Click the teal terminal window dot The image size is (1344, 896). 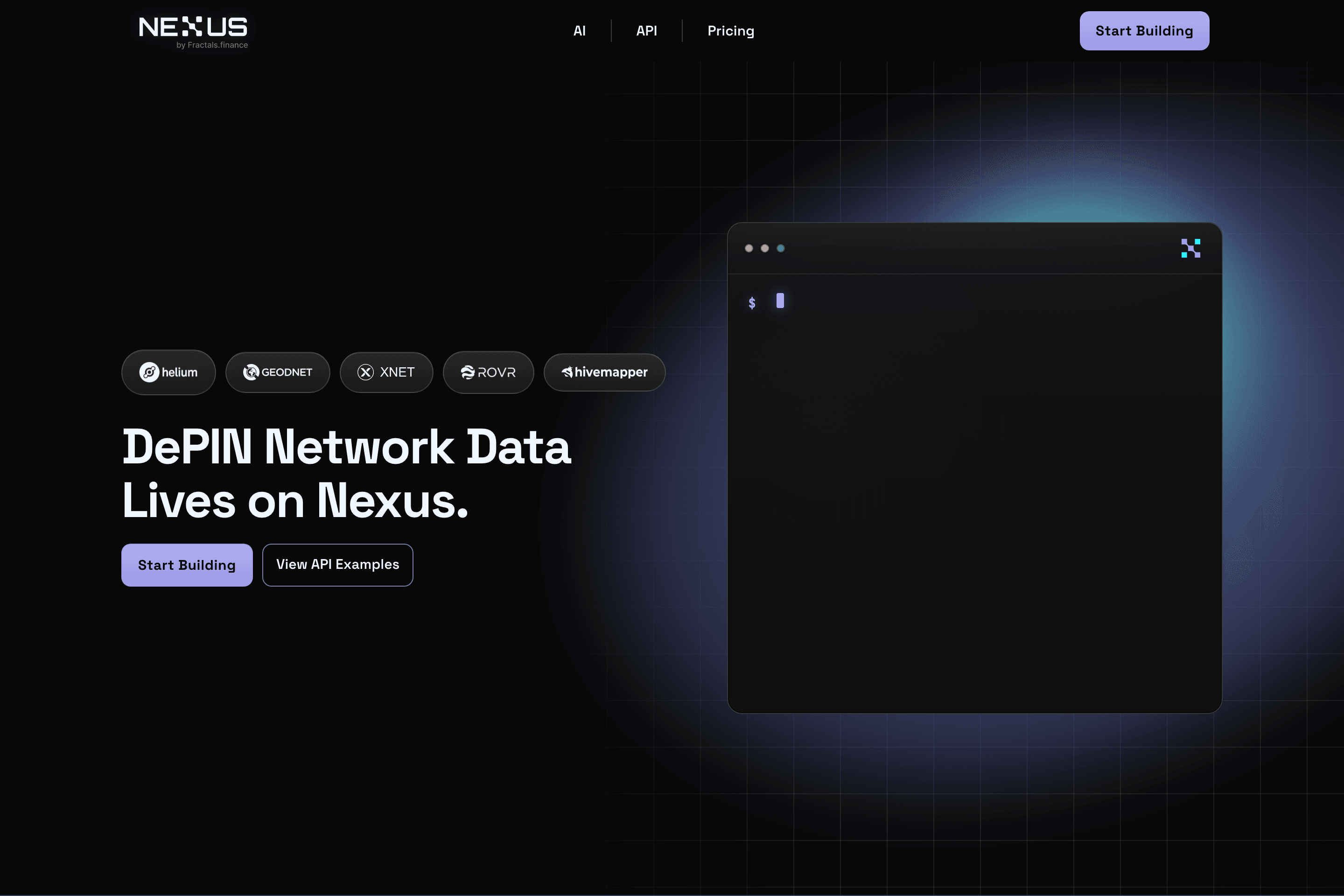pyautogui.click(x=781, y=248)
